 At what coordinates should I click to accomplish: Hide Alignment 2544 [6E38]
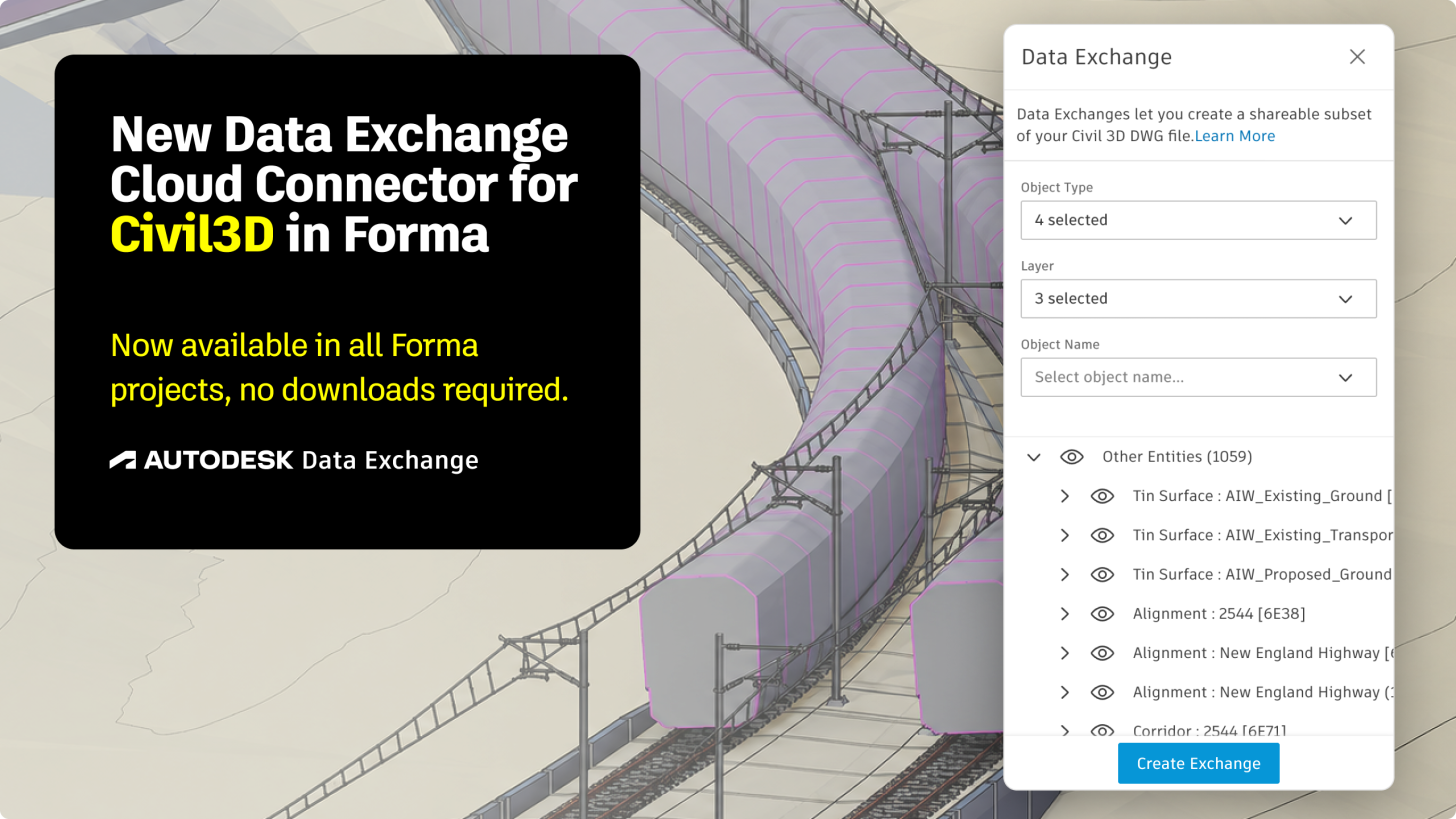point(1102,614)
